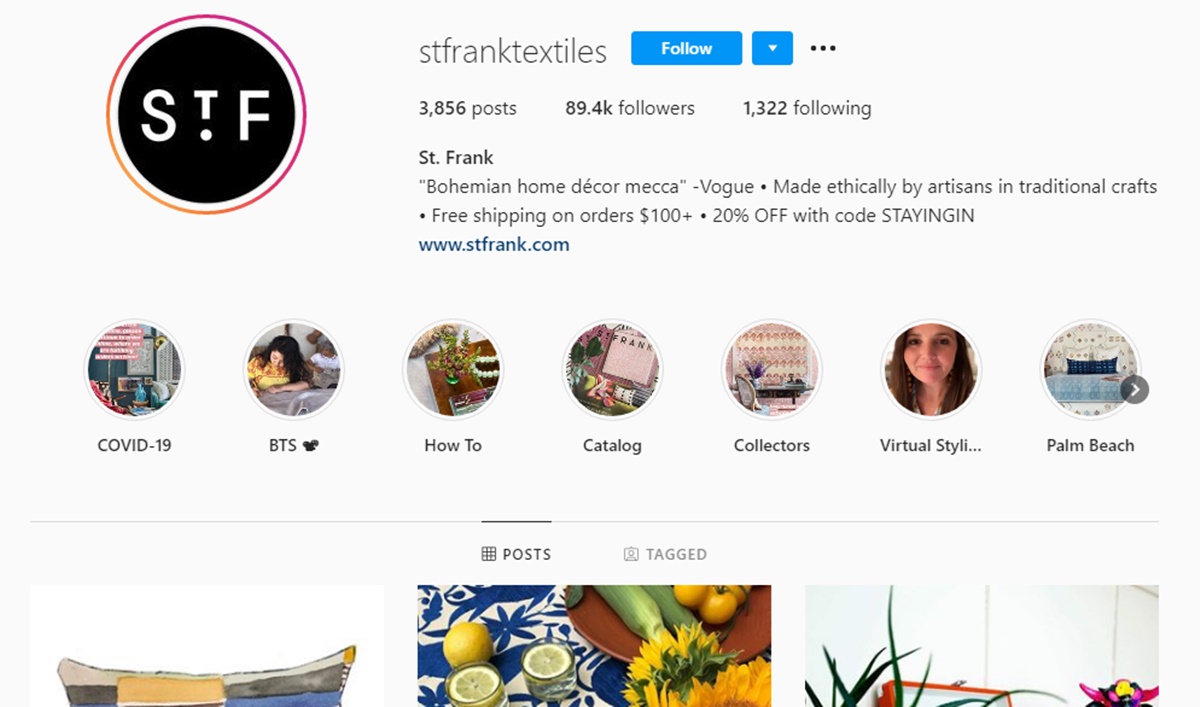
Task: Open the Palm Beach story highlight
Action: pyautogui.click(x=1090, y=369)
